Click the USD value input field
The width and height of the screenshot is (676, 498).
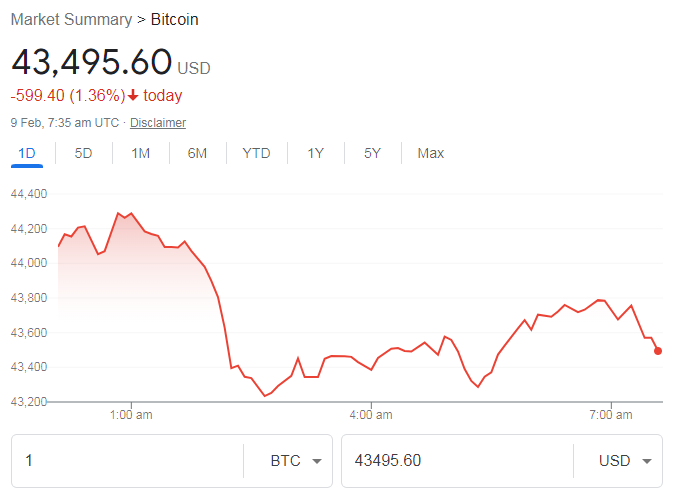pos(455,461)
